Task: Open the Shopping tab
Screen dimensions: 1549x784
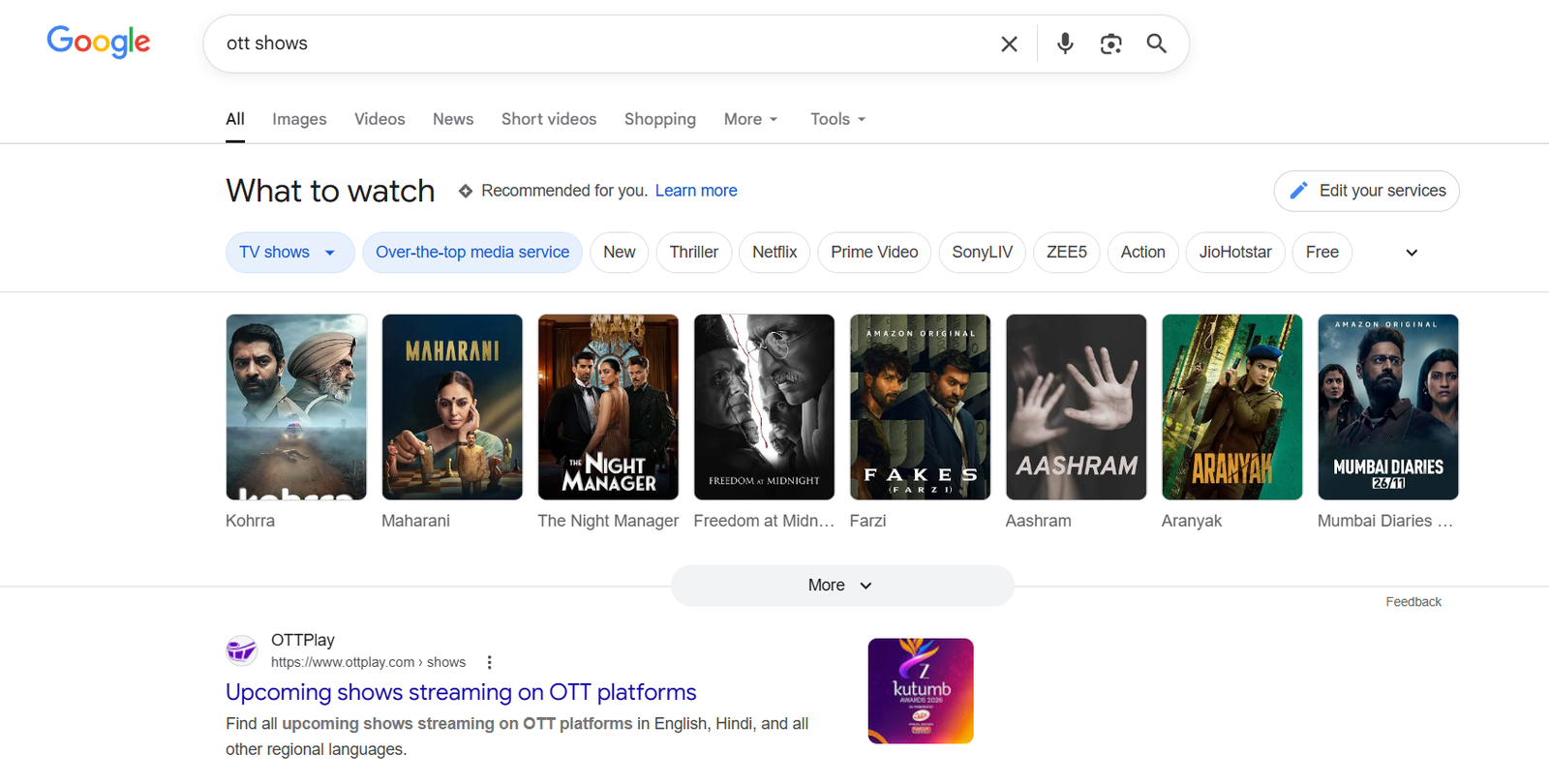Action: [660, 119]
